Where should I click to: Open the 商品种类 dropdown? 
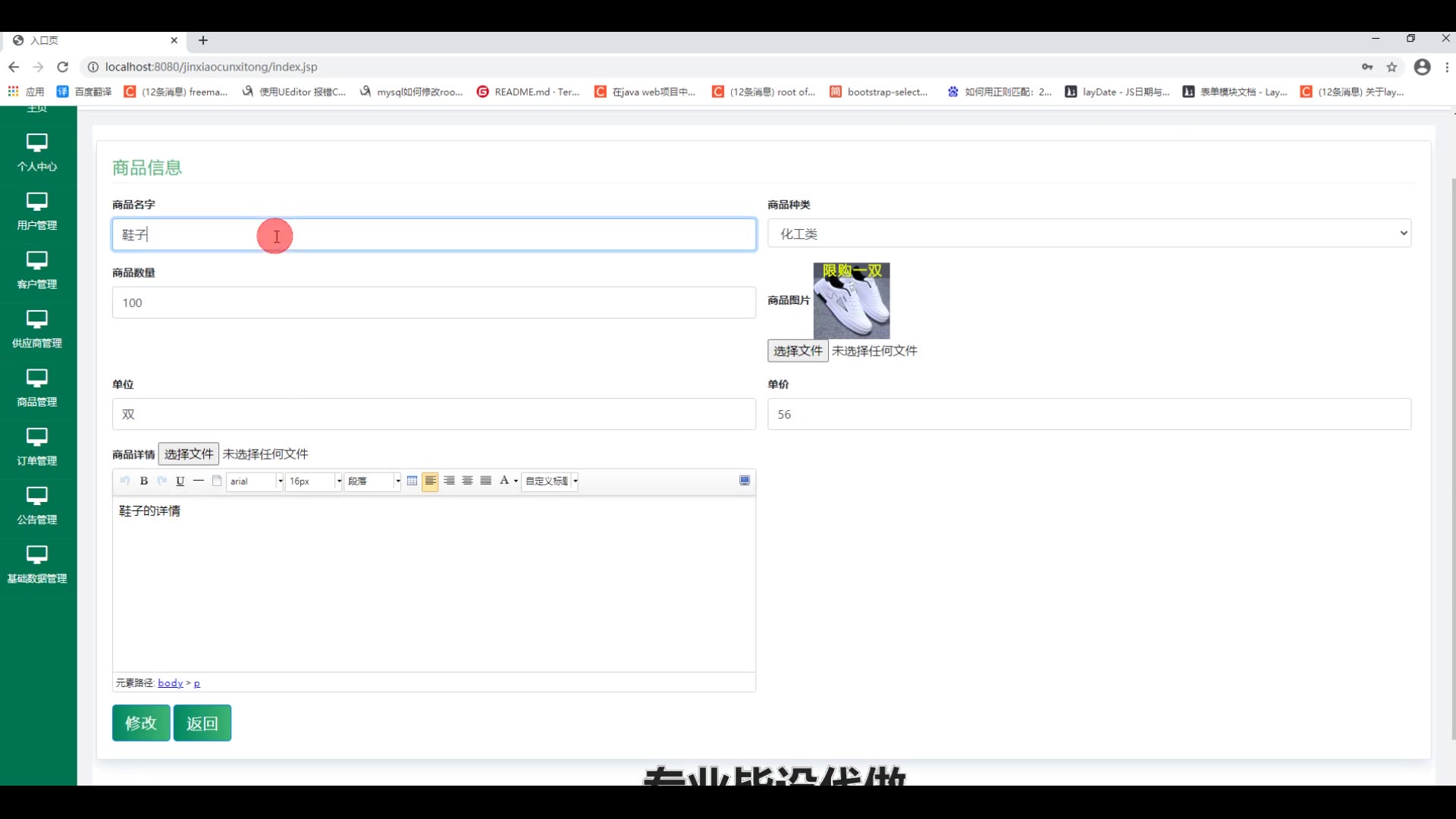click(x=1089, y=234)
